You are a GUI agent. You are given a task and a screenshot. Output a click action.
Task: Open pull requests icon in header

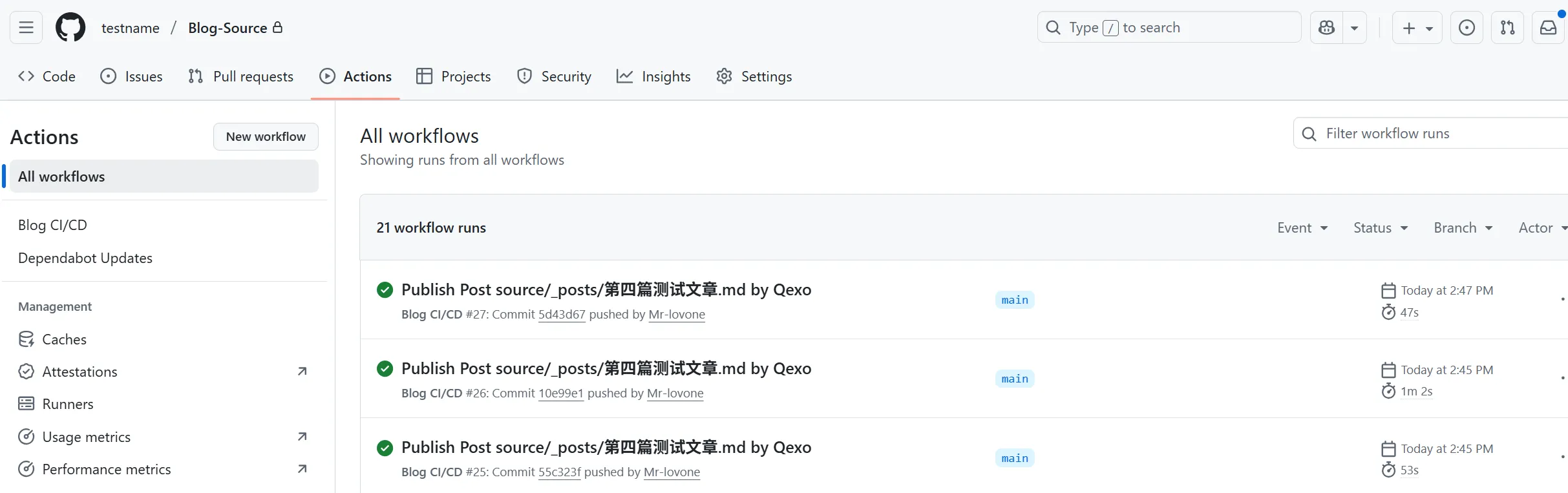pyautogui.click(x=1507, y=28)
